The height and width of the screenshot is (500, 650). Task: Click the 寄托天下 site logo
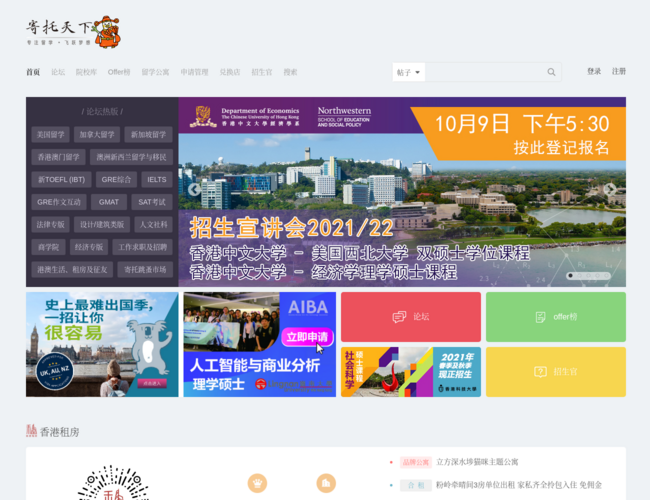pyautogui.click(x=73, y=32)
